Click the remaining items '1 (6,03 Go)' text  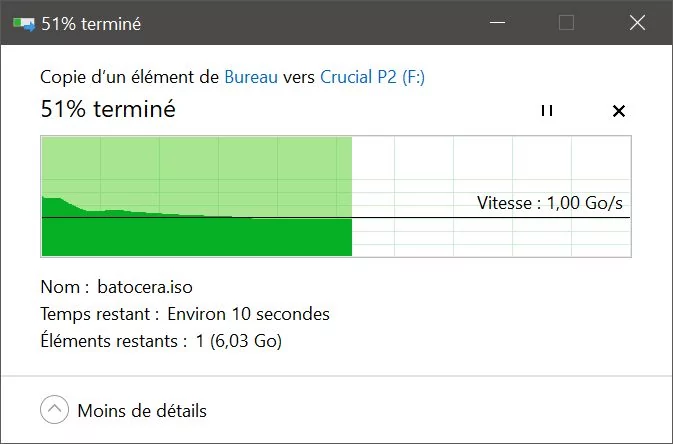point(239,341)
